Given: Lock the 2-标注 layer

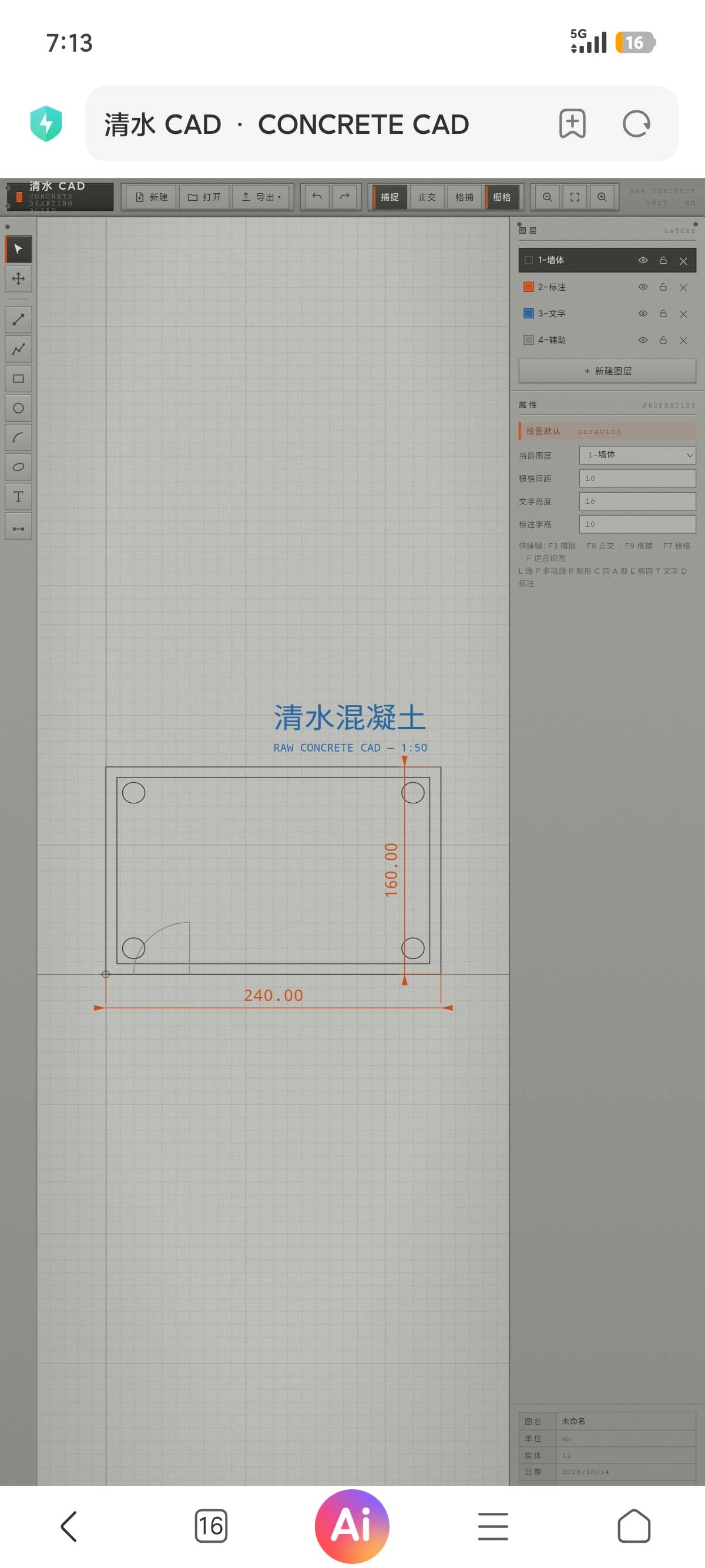Looking at the screenshot, I should click(663, 287).
